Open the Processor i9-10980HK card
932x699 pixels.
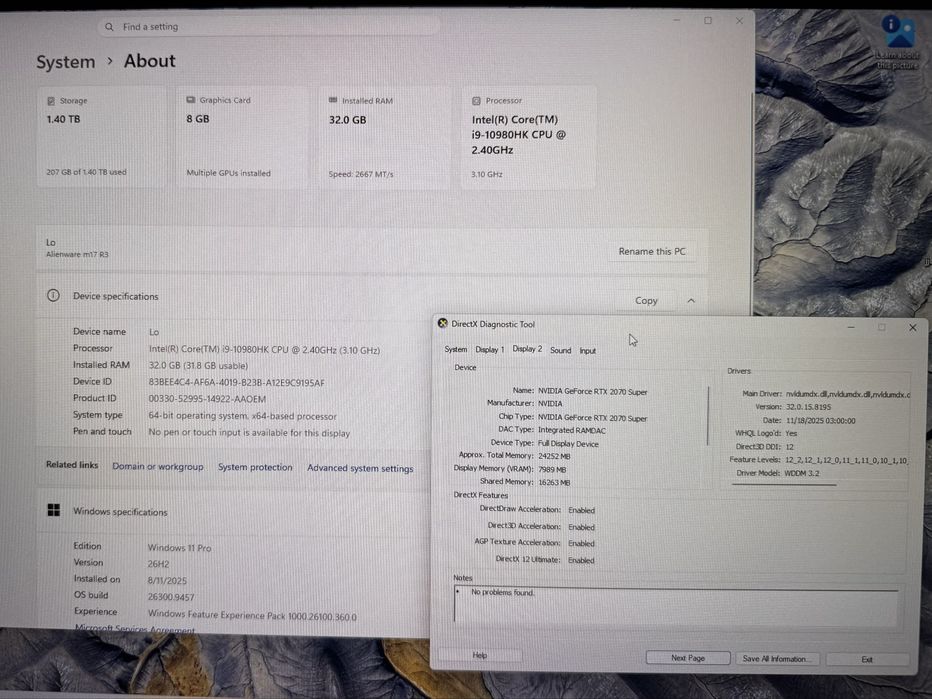coord(528,137)
